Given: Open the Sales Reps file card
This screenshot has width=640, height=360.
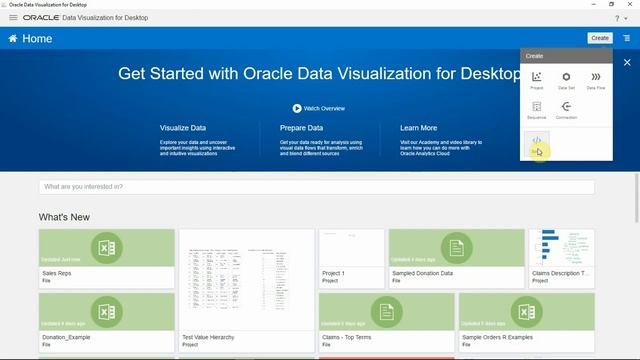Looking at the screenshot, I should pyautogui.click(x=107, y=259).
